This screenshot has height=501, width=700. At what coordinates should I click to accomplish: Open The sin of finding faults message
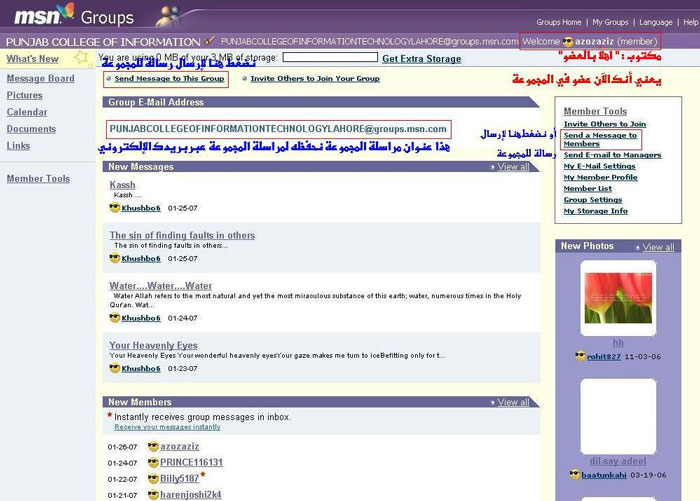tap(182, 235)
